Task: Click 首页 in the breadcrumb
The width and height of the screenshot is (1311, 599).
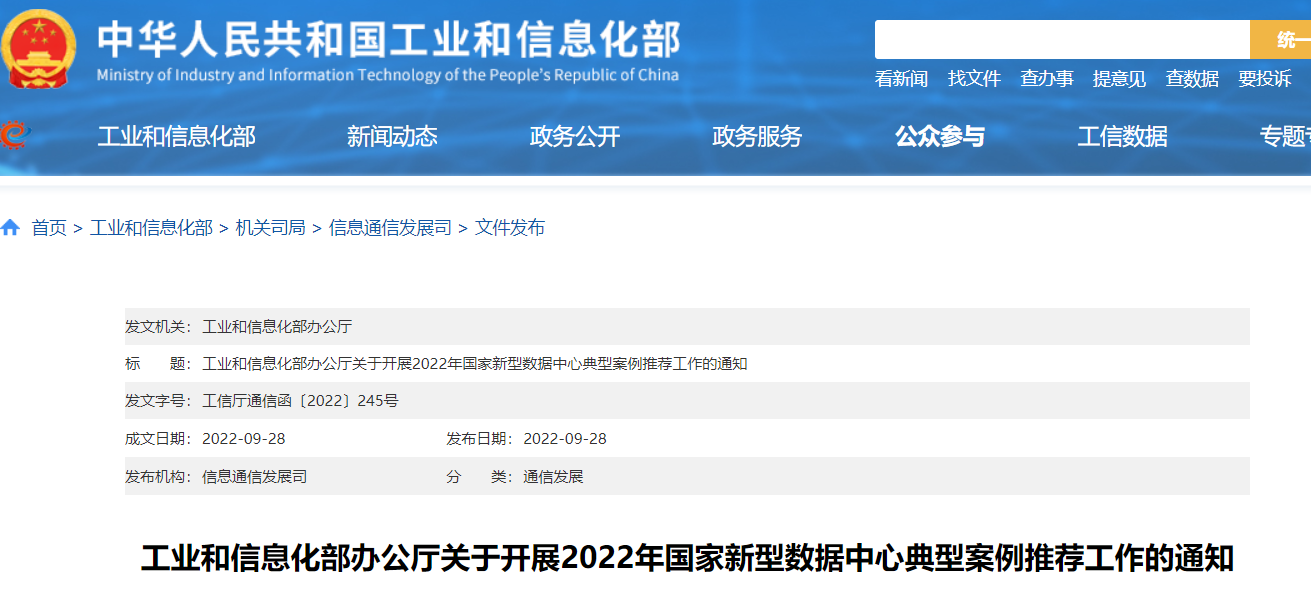Action: (49, 228)
